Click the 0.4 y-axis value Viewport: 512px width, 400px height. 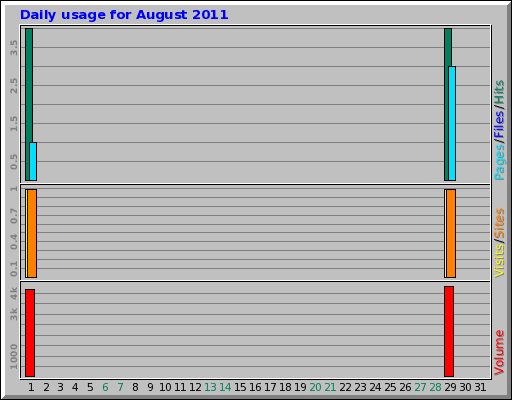pos(14,242)
